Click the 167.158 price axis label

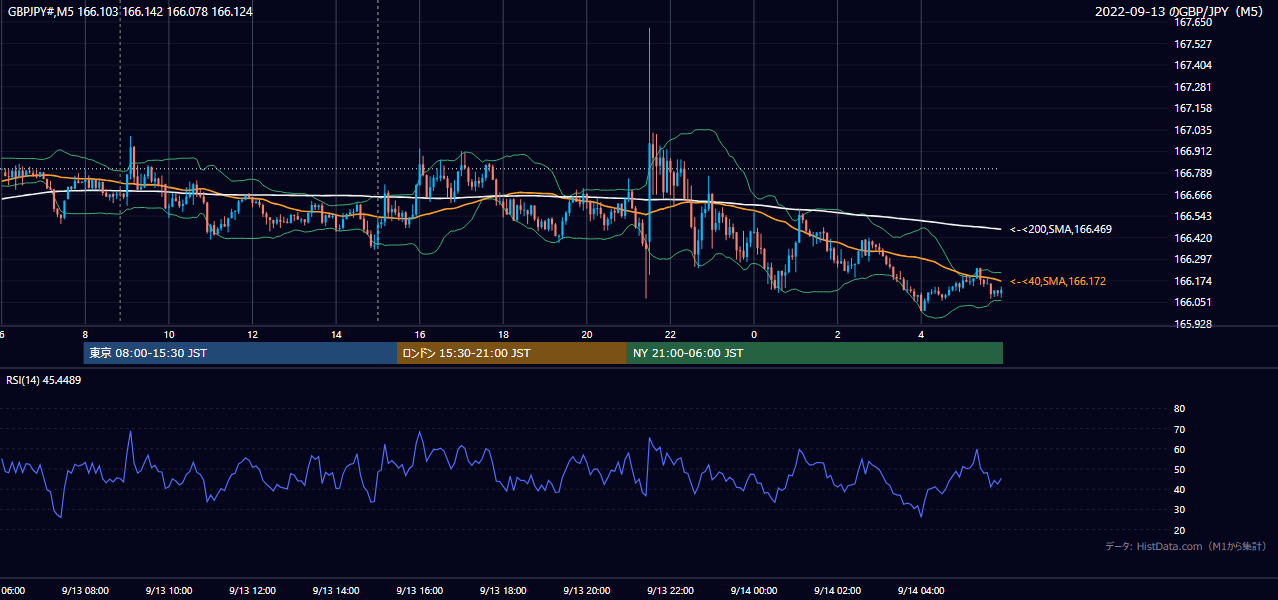pos(1192,108)
